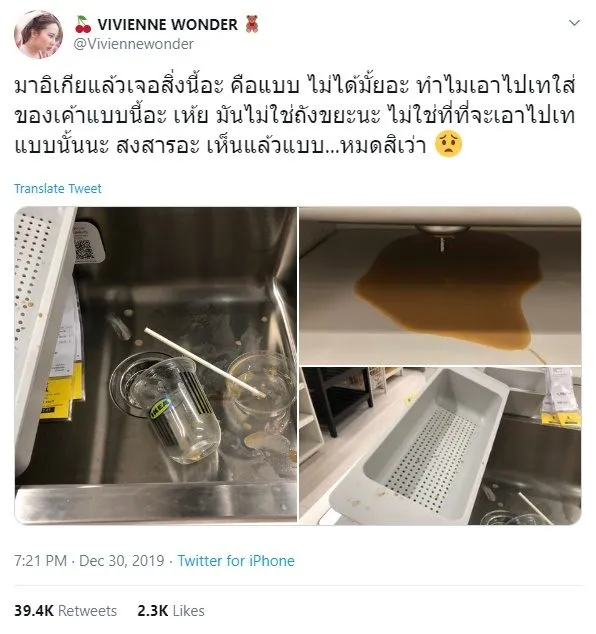Click the IKEA logo on the cup

161,408
